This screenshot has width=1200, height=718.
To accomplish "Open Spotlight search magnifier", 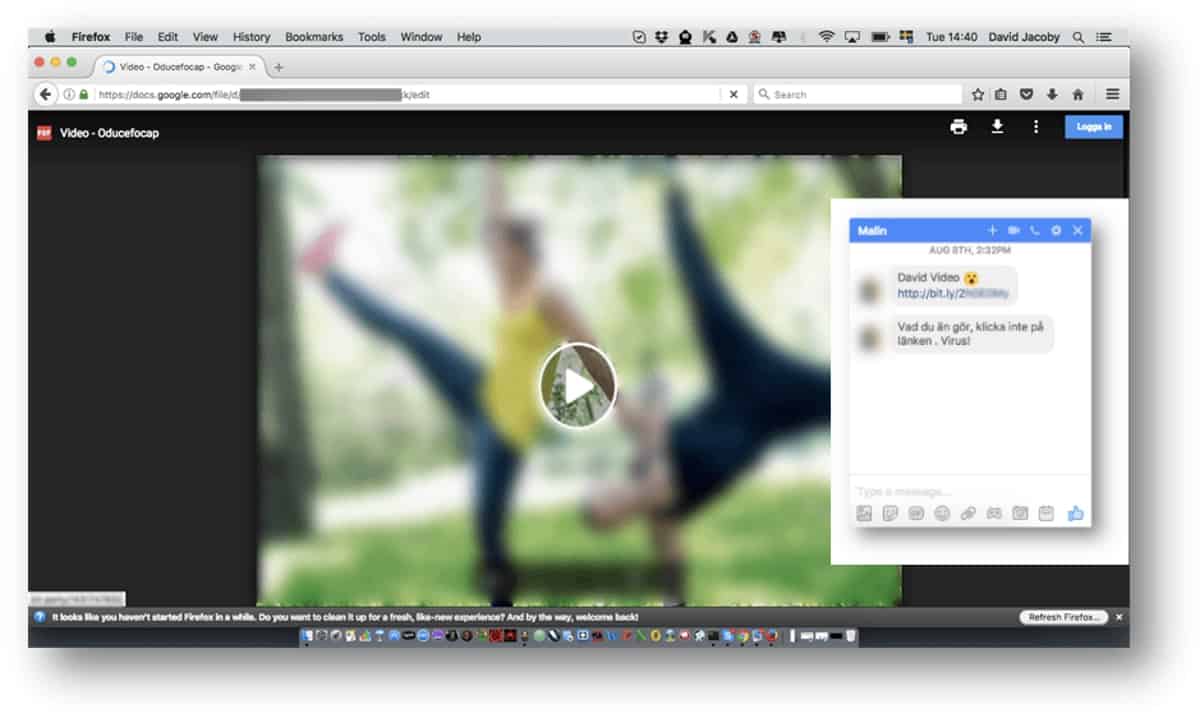I will 1079,37.
